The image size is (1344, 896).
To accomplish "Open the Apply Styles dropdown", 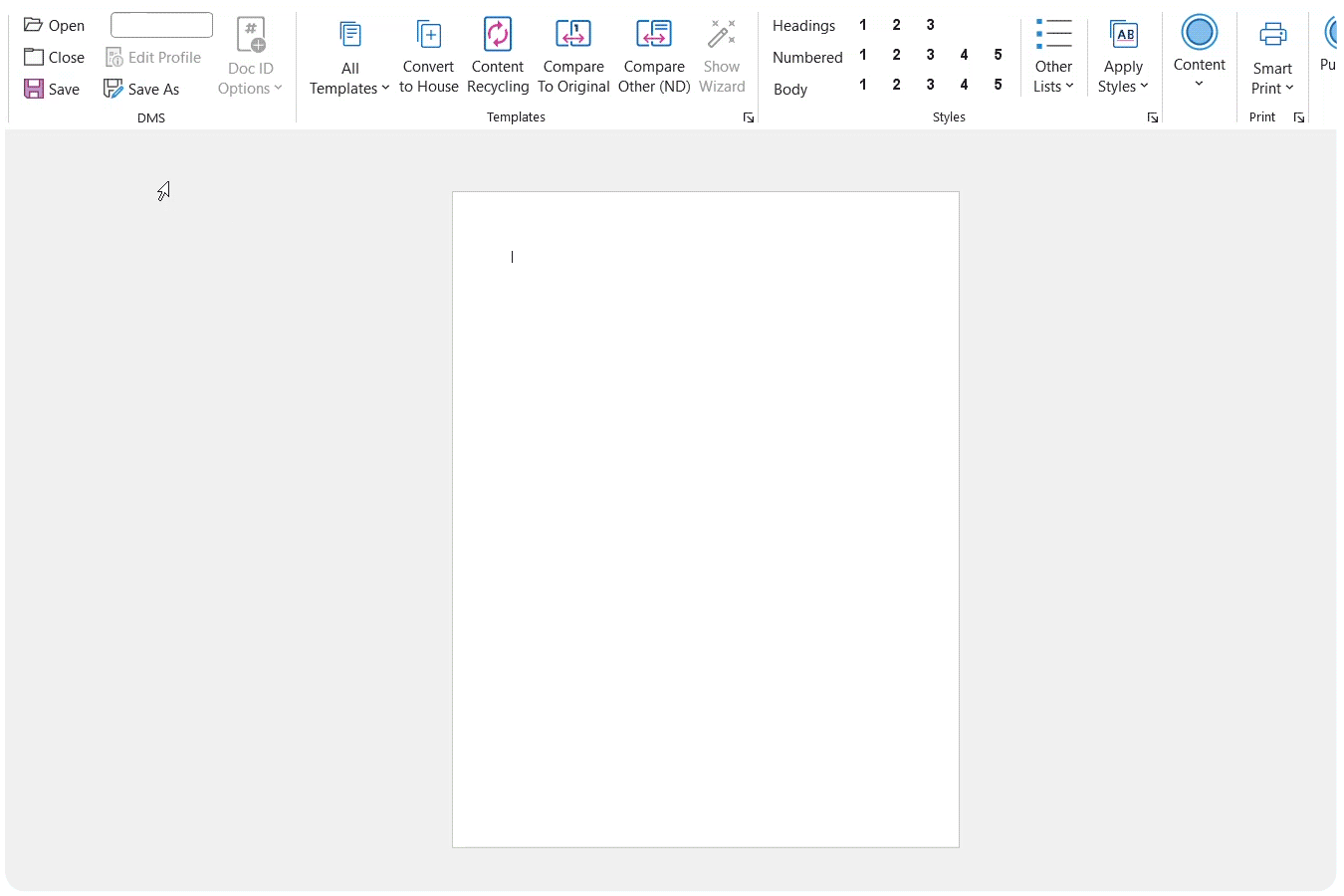I will pyautogui.click(x=1123, y=57).
